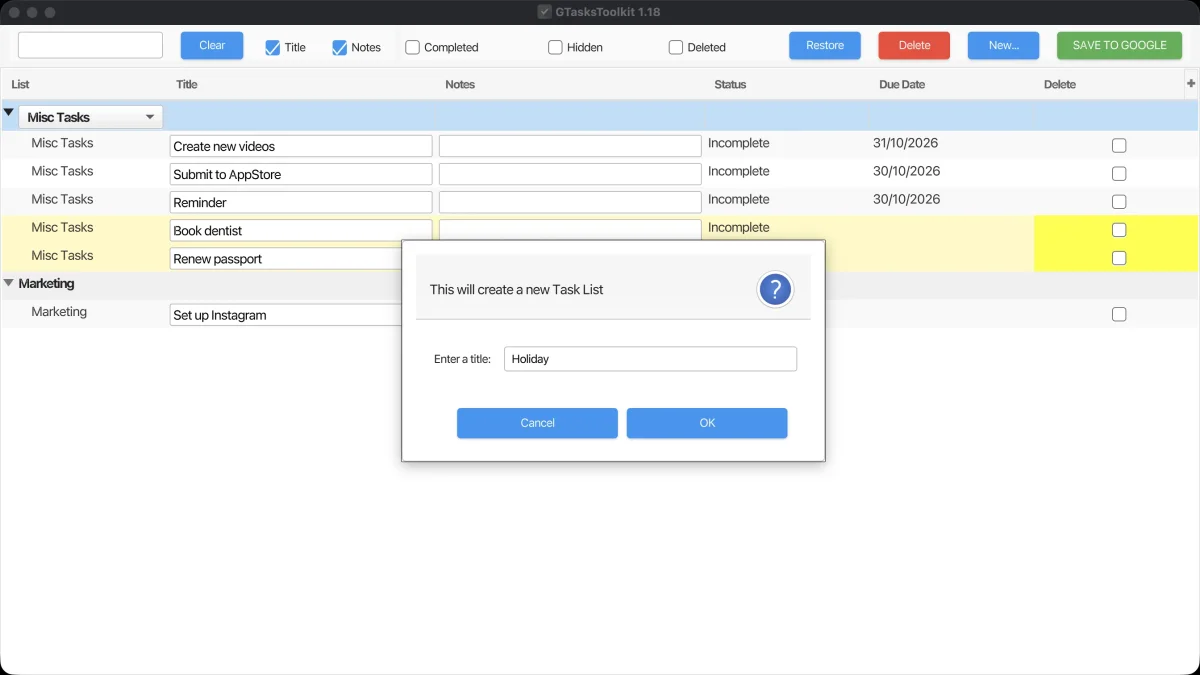Screen dimensions: 1200x675
Task: Sort by the Due Date column header
Action: click(902, 85)
